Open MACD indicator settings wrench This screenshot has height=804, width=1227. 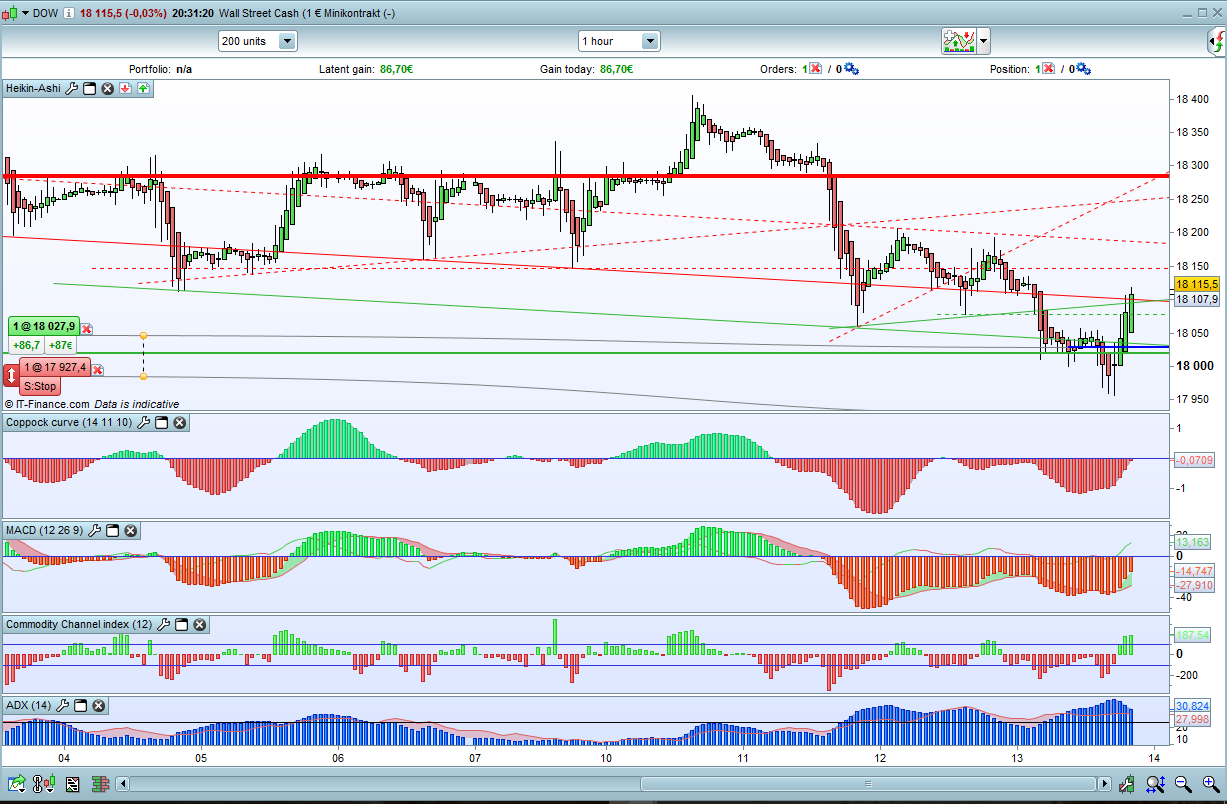point(94,530)
